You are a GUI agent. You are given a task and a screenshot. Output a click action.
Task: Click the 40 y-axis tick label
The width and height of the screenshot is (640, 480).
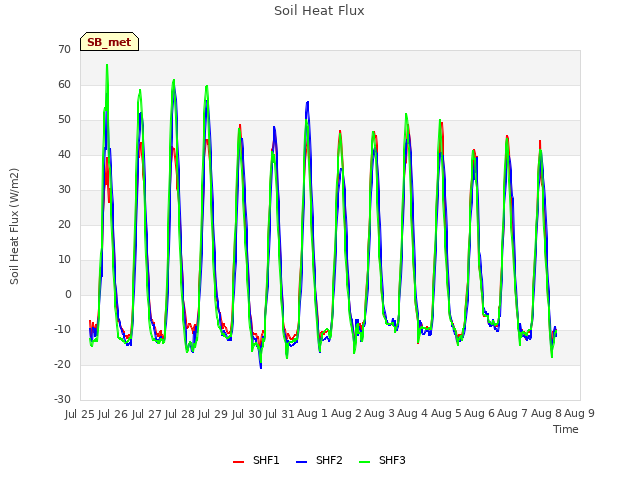tap(64, 155)
